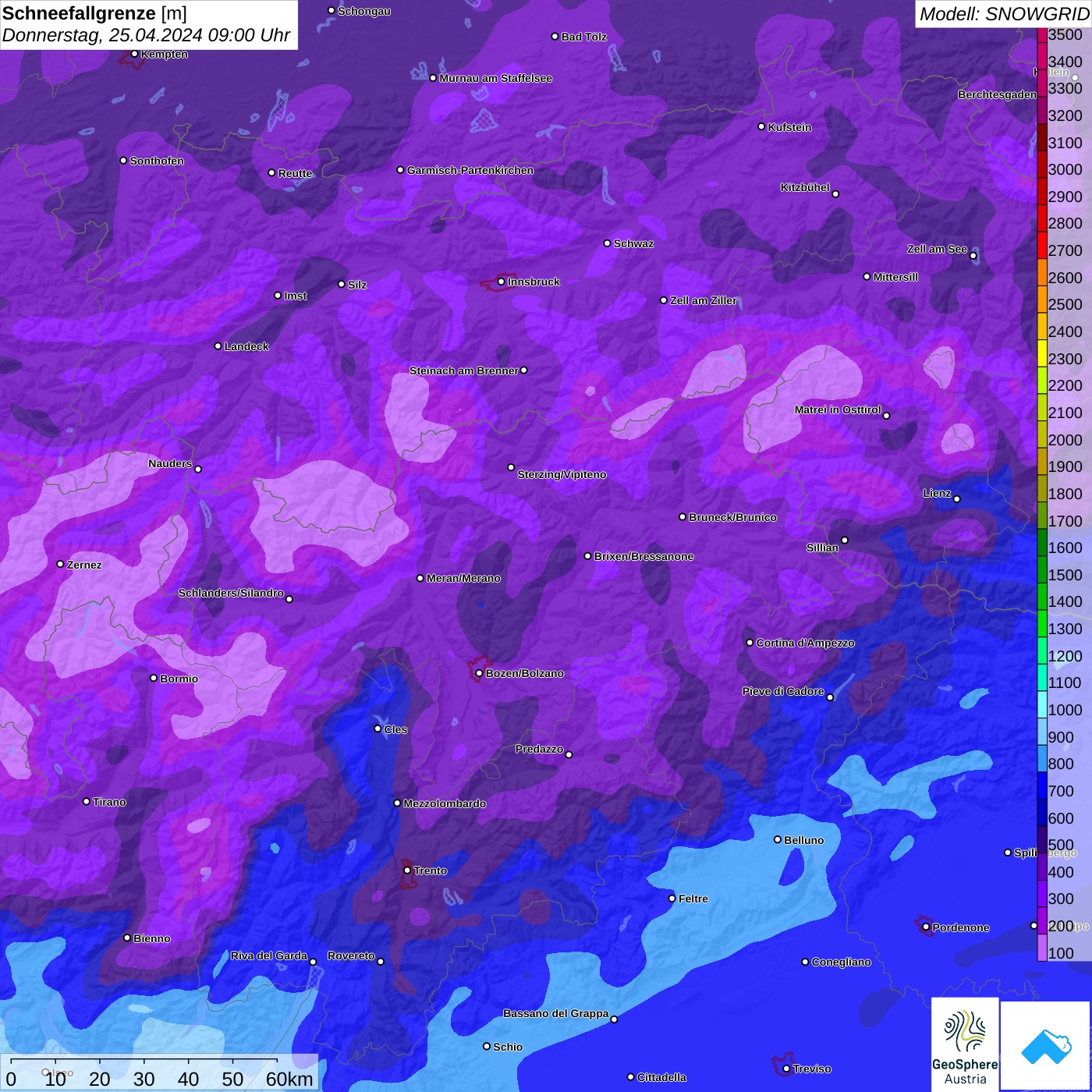1092x1092 pixels.
Task: Click the Conegliano label
Action: pyautogui.click(x=841, y=962)
